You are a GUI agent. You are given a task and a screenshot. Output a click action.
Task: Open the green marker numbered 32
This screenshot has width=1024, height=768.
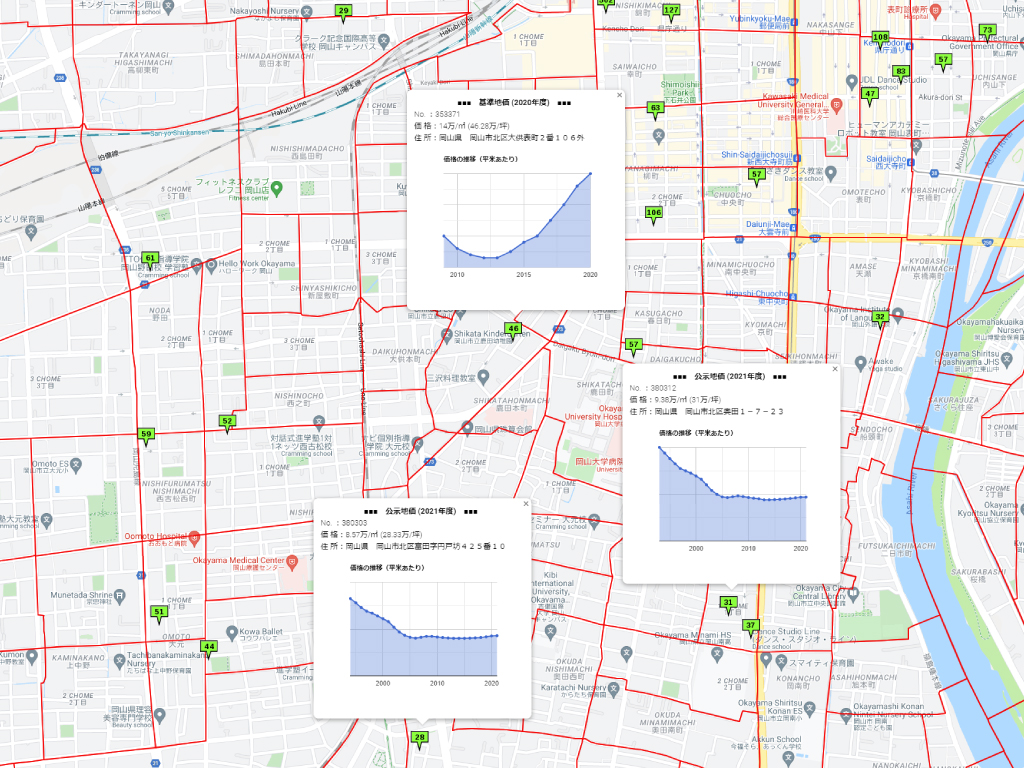880,317
